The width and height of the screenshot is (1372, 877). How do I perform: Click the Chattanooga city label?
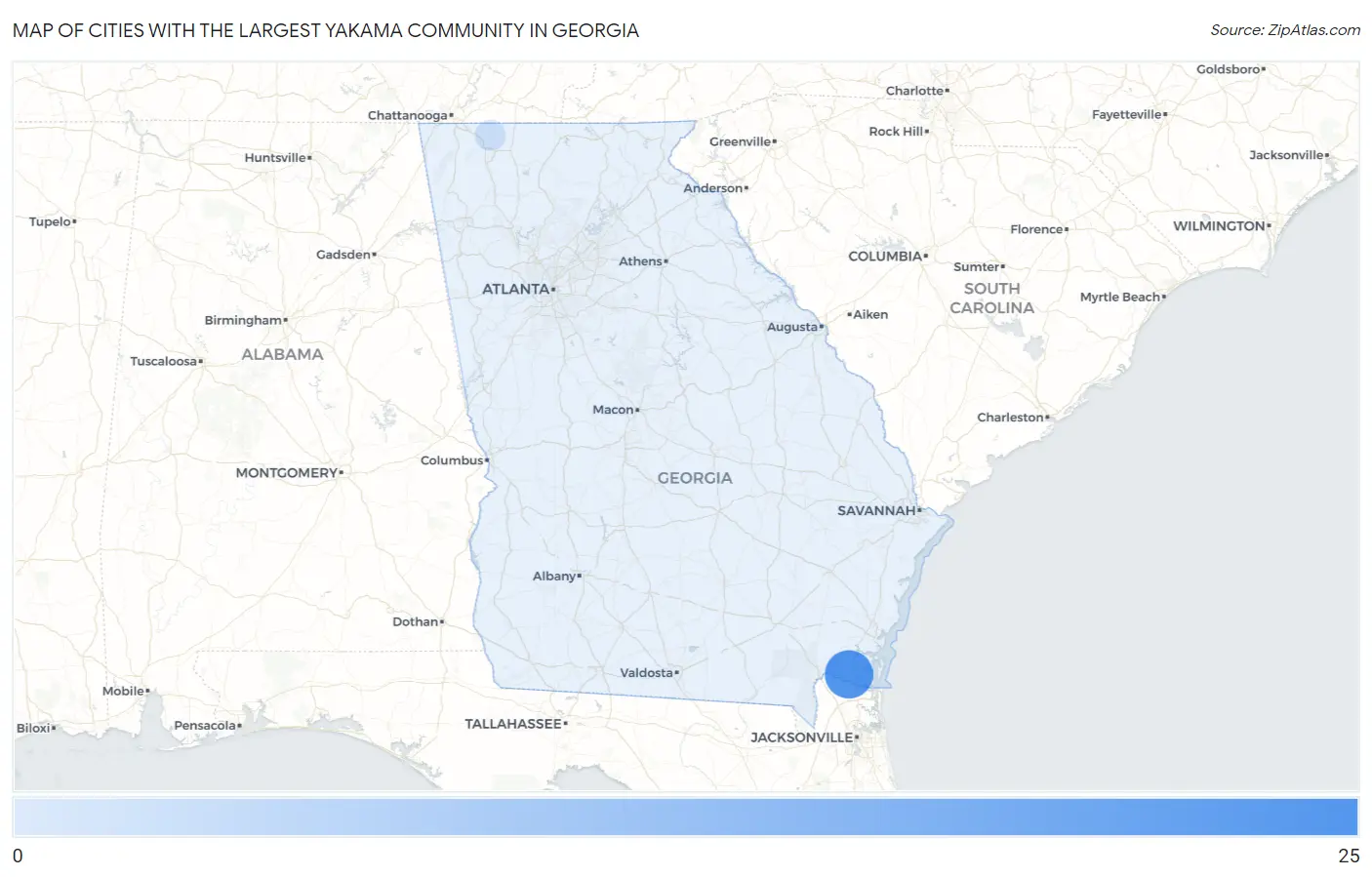(x=408, y=115)
